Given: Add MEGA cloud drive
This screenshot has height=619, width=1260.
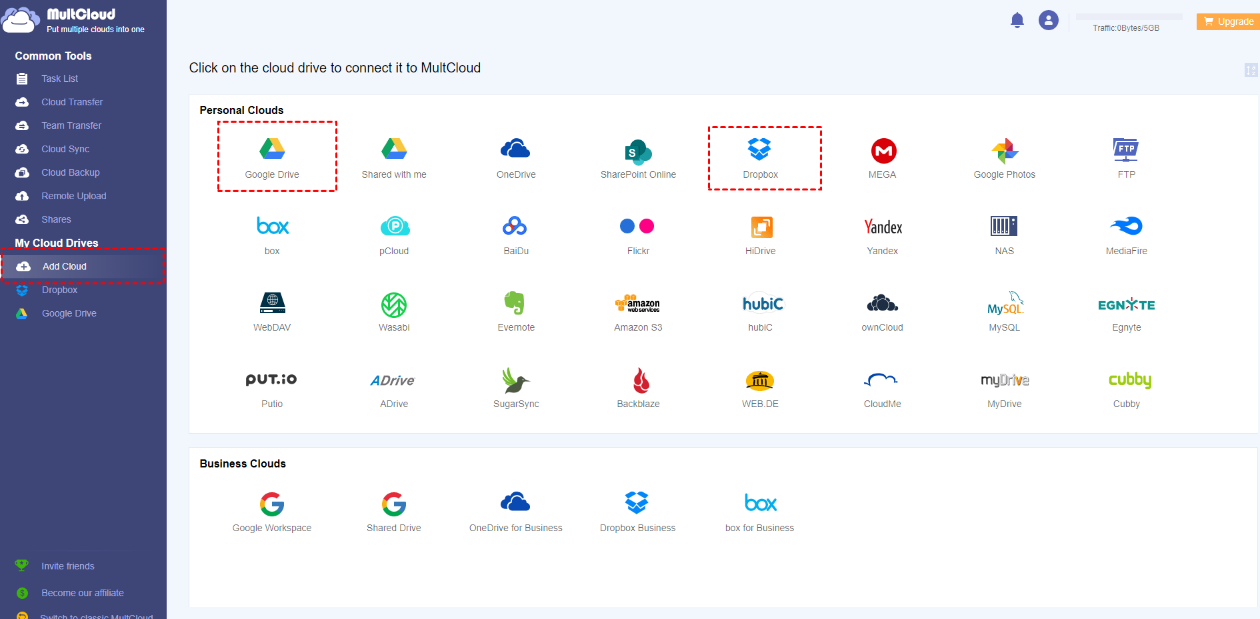Looking at the screenshot, I should click(x=883, y=158).
